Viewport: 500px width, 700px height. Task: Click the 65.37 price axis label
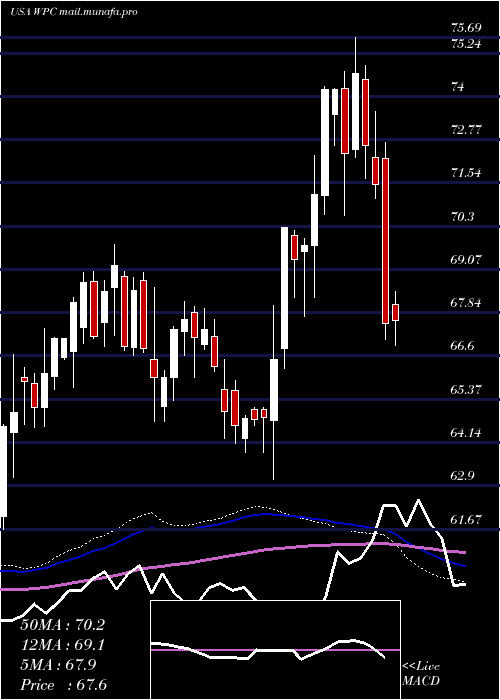(x=466, y=389)
